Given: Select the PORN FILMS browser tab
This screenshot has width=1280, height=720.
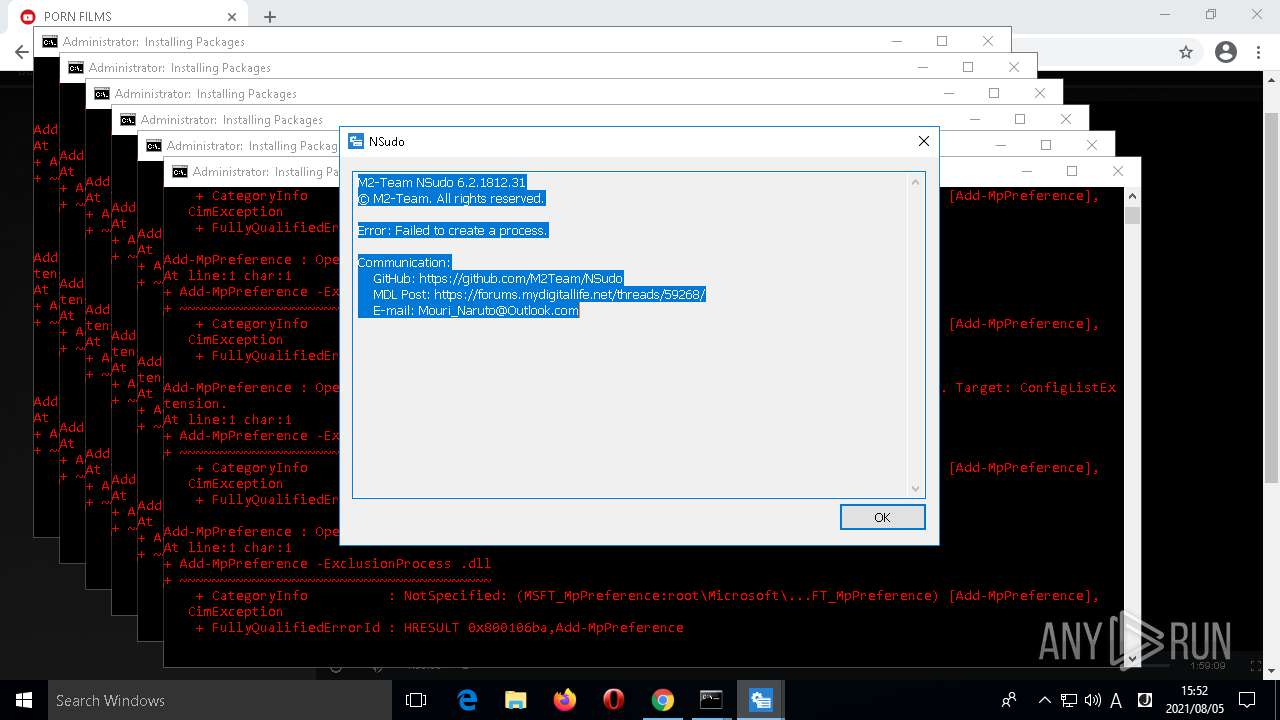Looking at the screenshot, I should [x=130, y=16].
